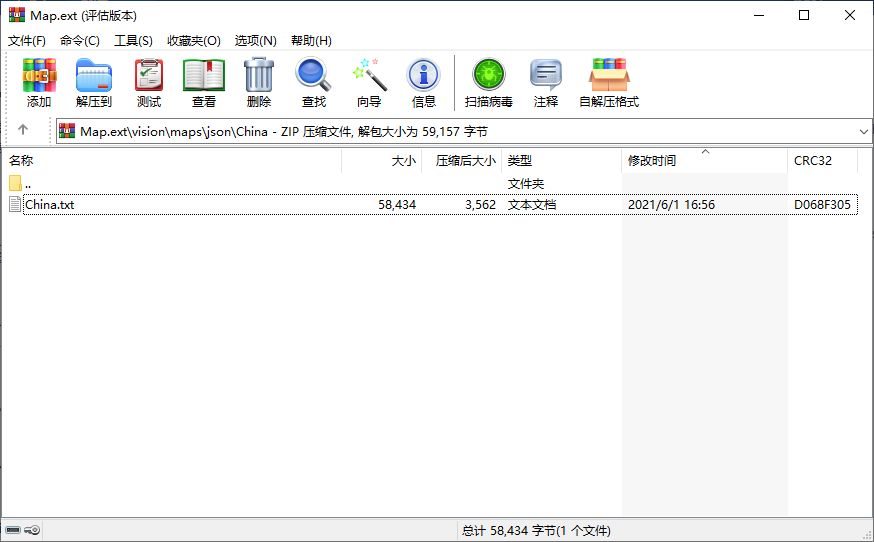Sort by 修改时间 column header
The height and width of the screenshot is (542, 874).
705,161
